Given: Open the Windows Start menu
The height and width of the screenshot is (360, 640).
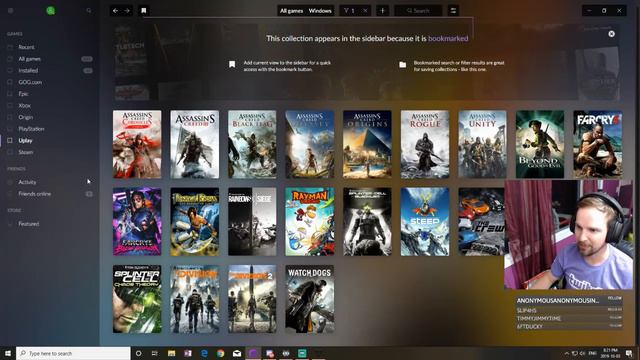Looking at the screenshot, I should (x=8, y=353).
